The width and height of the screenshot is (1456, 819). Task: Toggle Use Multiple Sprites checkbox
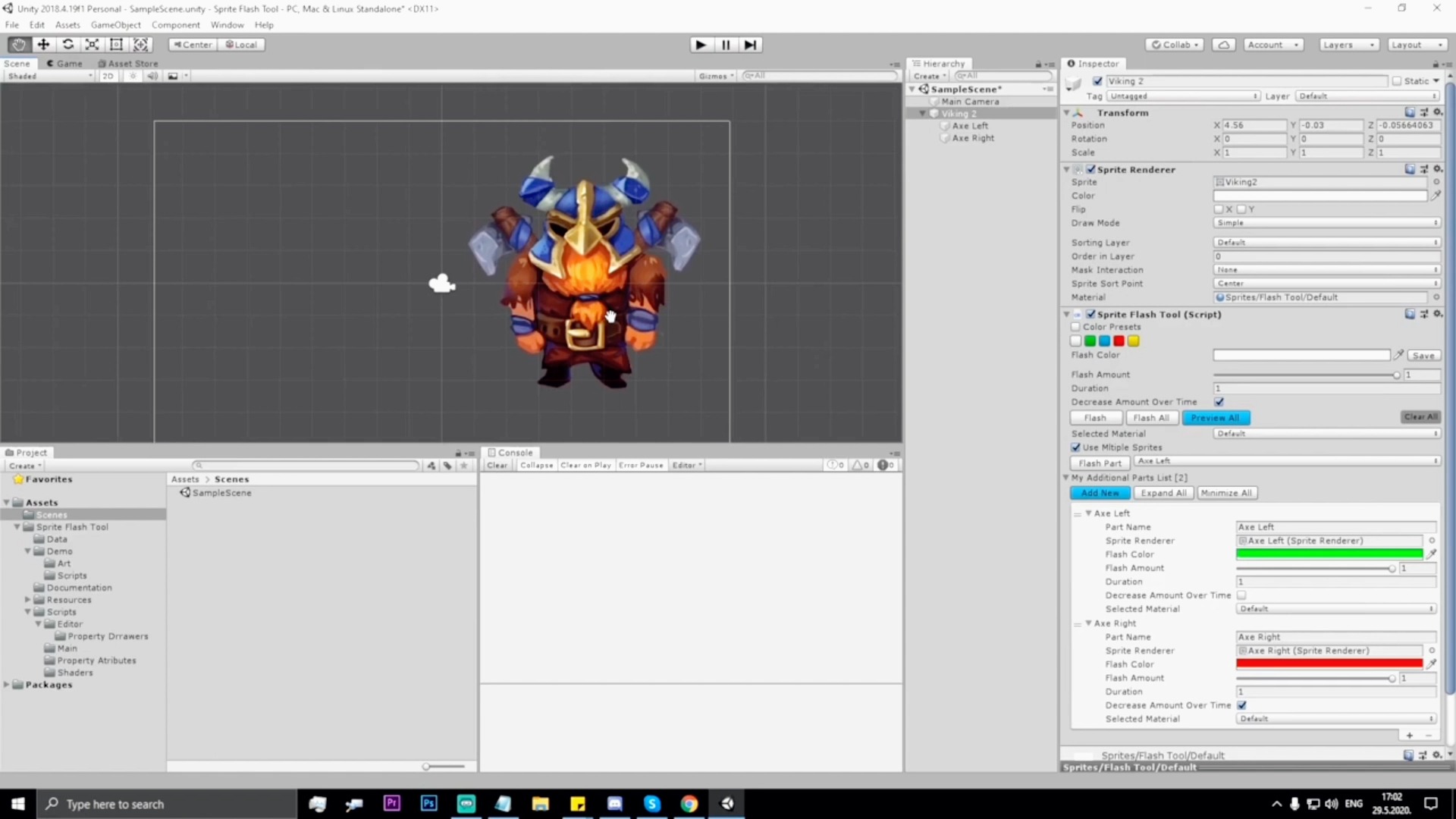click(1075, 447)
